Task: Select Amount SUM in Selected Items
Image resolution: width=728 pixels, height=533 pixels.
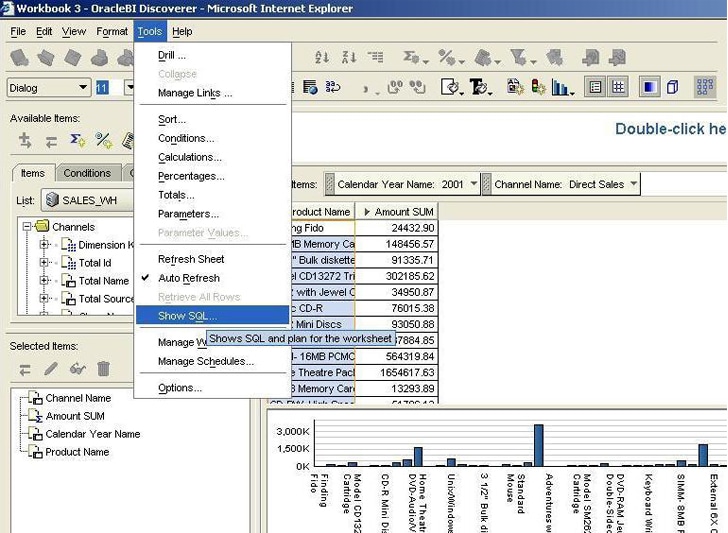Action: [75, 416]
